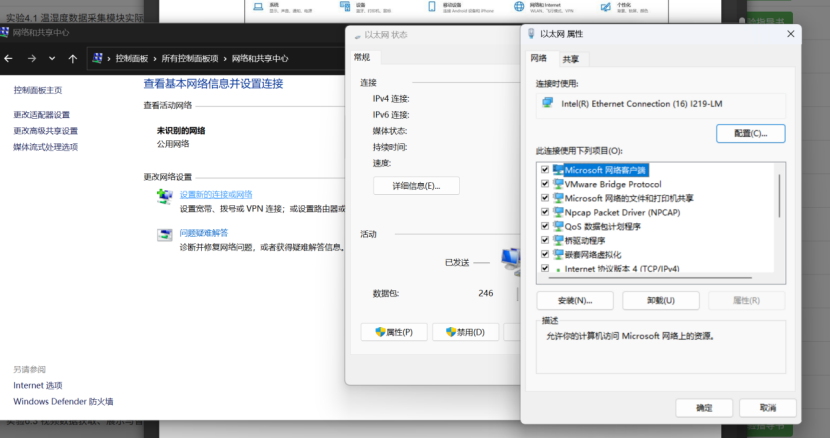Click 移动设备 category in background Settings
The image size is (830, 438).
(x=461, y=7)
